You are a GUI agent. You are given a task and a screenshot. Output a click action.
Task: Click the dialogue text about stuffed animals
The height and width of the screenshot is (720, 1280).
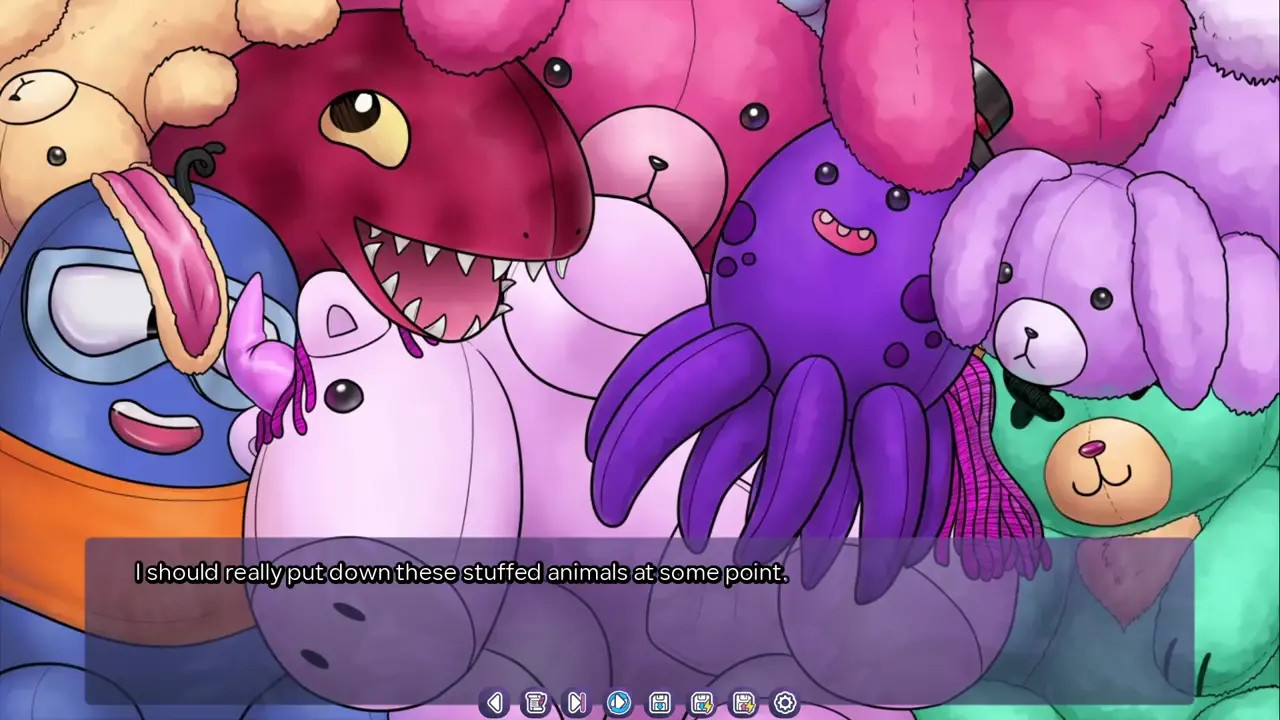click(x=461, y=574)
